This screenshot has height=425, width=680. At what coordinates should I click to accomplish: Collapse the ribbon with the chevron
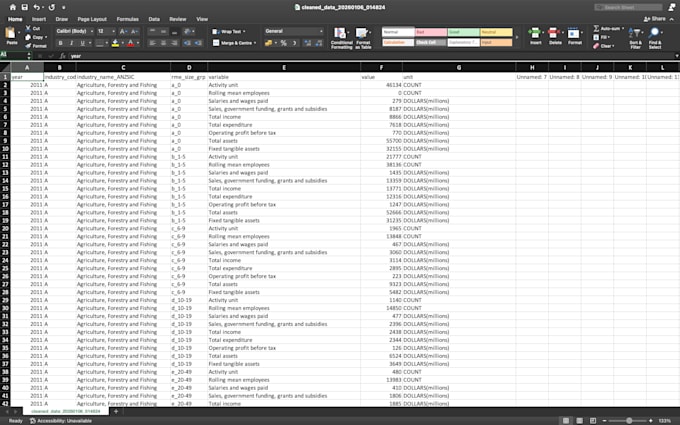coord(672,19)
